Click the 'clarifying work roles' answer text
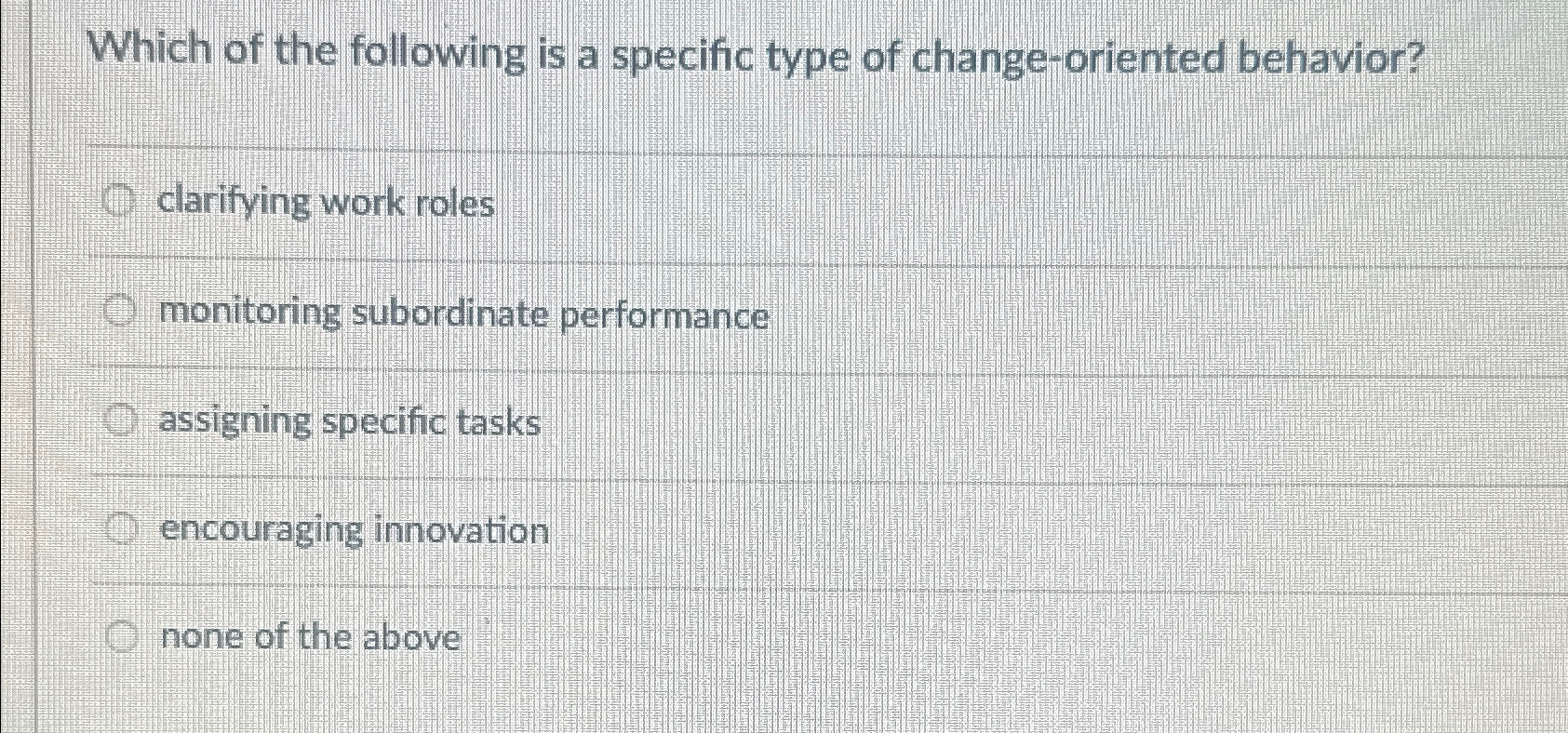This screenshot has width=1568, height=733. [x=328, y=203]
